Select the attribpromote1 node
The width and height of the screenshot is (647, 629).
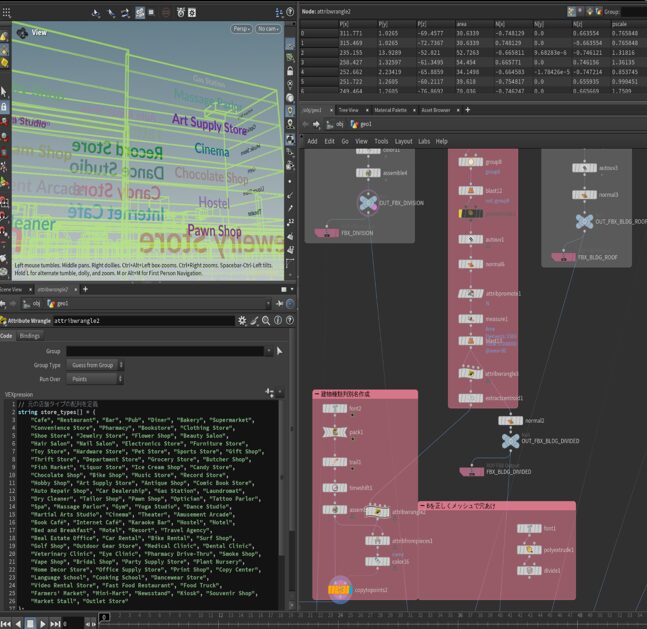(470, 293)
